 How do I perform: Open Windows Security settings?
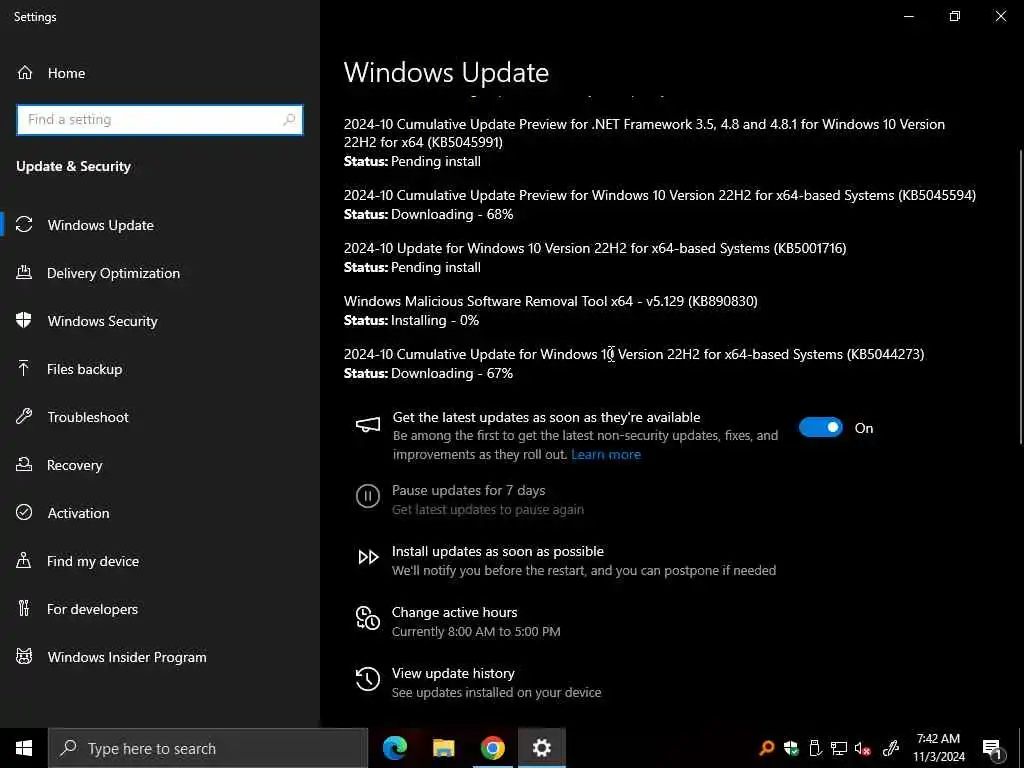click(103, 321)
